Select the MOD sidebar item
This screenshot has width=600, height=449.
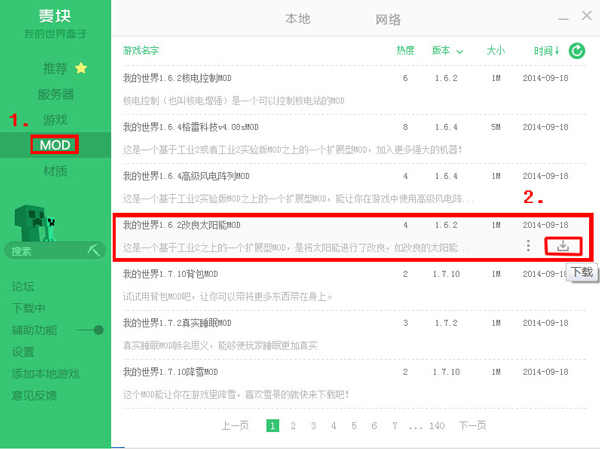pyautogui.click(x=55, y=145)
